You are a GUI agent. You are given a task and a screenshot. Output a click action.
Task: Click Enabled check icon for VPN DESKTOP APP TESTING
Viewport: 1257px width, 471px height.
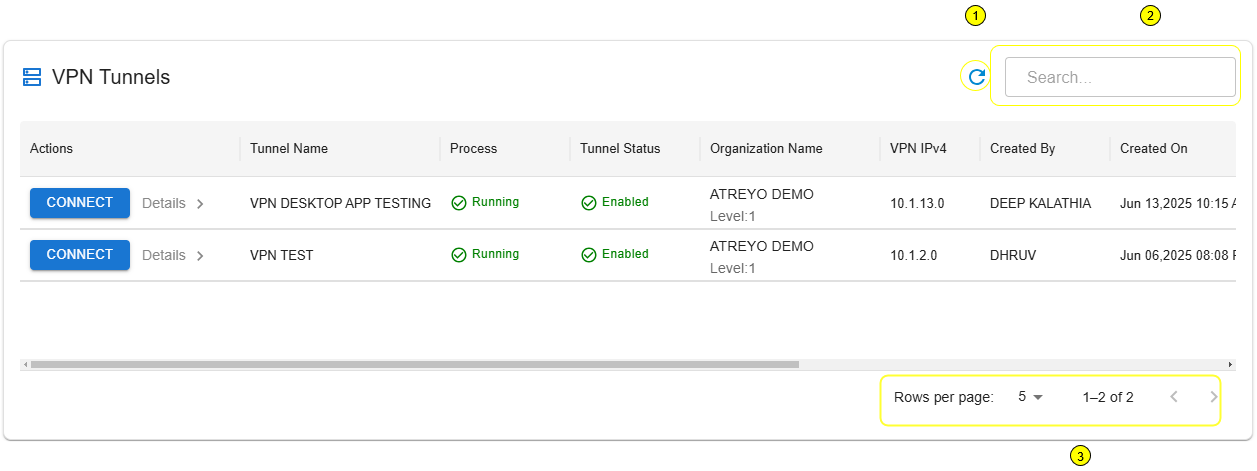pyautogui.click(x=589, y=203)
